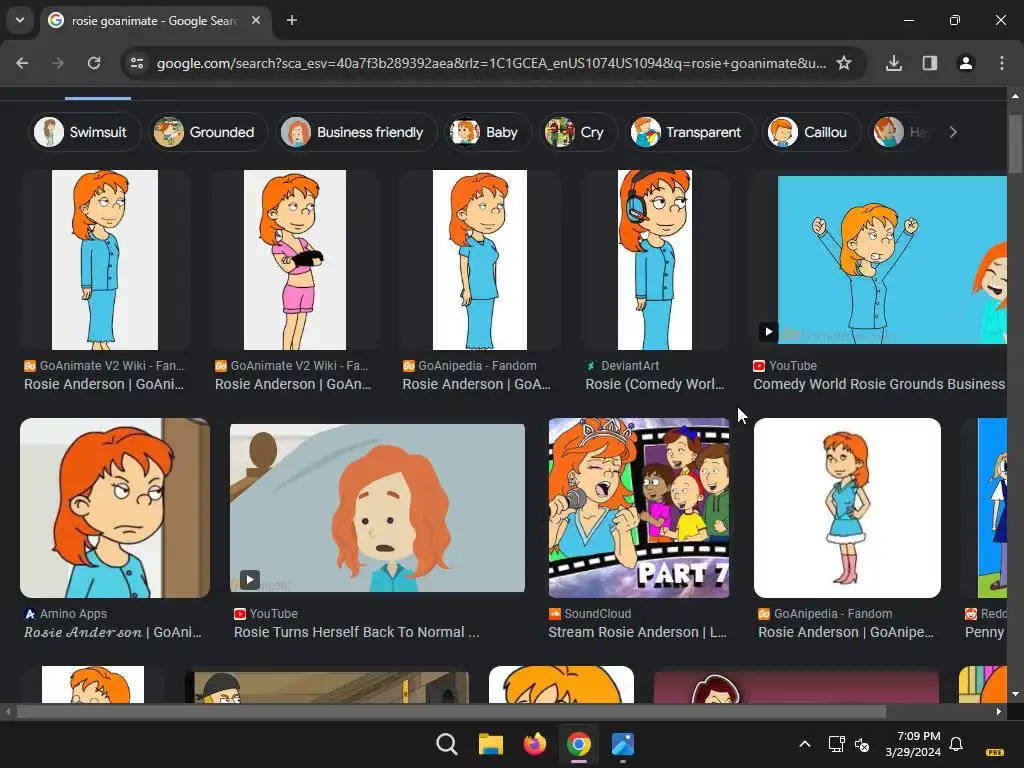The image size is (1024, 768).
Task: Filter images by Cry chip
Action: point(577,132)
